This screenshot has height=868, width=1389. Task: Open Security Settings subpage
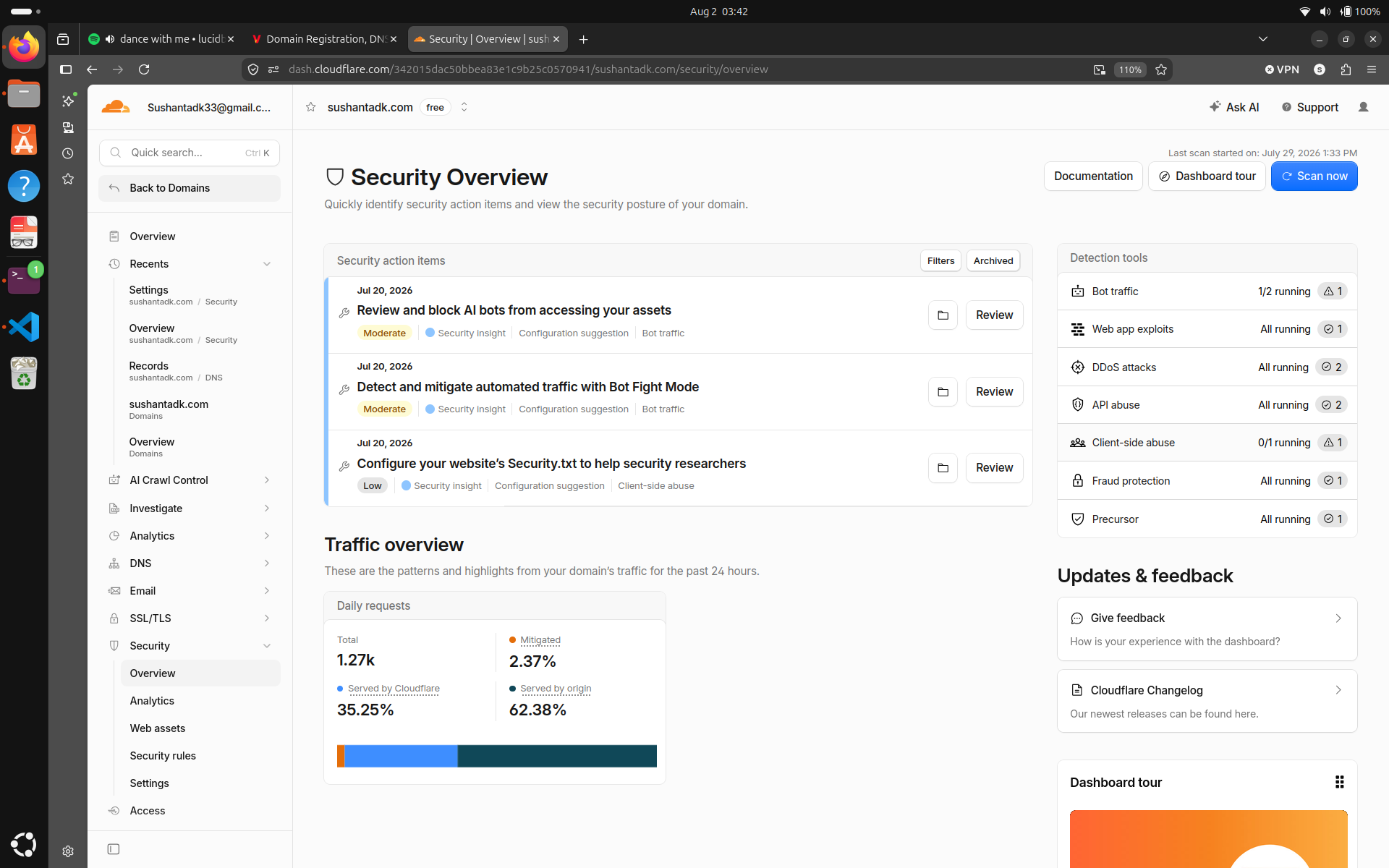tap(149, 783)
